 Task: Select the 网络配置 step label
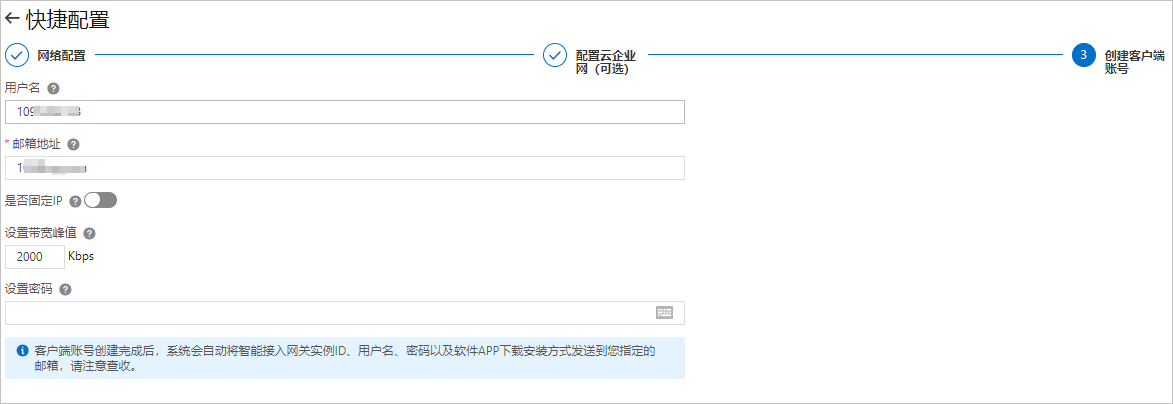(61, 55)
